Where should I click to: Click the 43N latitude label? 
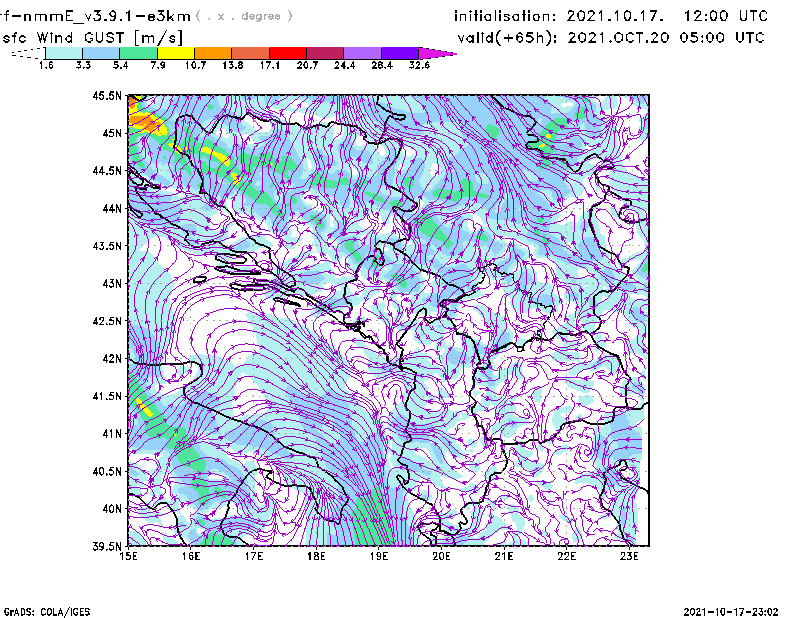pyautogui.click(x=112, y=283)
